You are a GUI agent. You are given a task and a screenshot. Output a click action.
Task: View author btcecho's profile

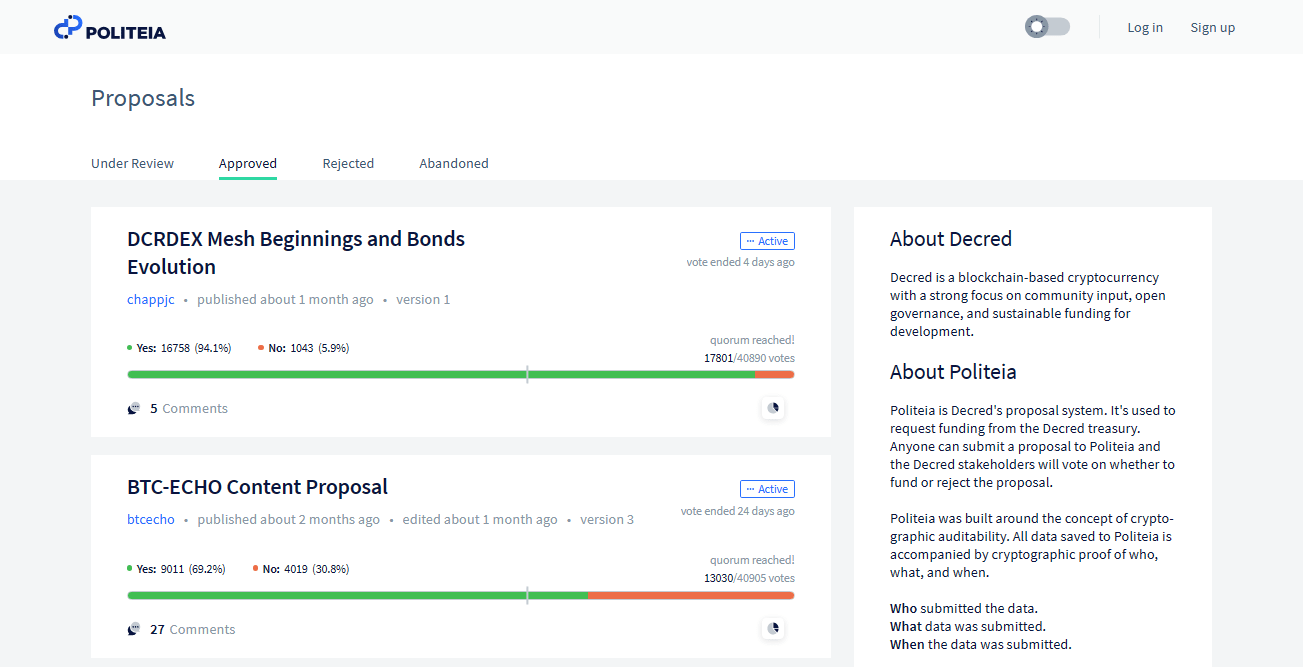pyautogui.click(x=151, y=519)
